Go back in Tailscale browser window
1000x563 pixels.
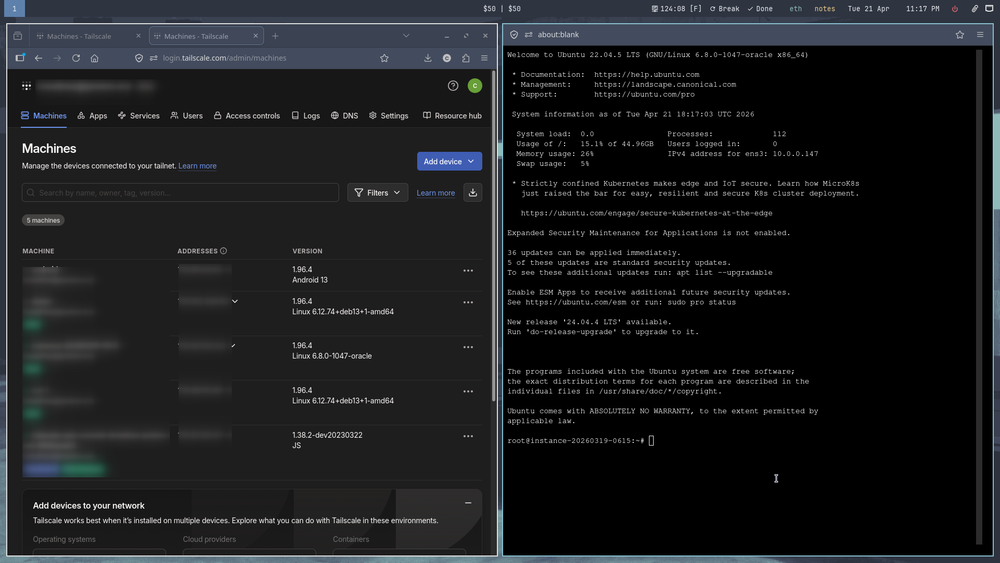(x=39, y=58)
